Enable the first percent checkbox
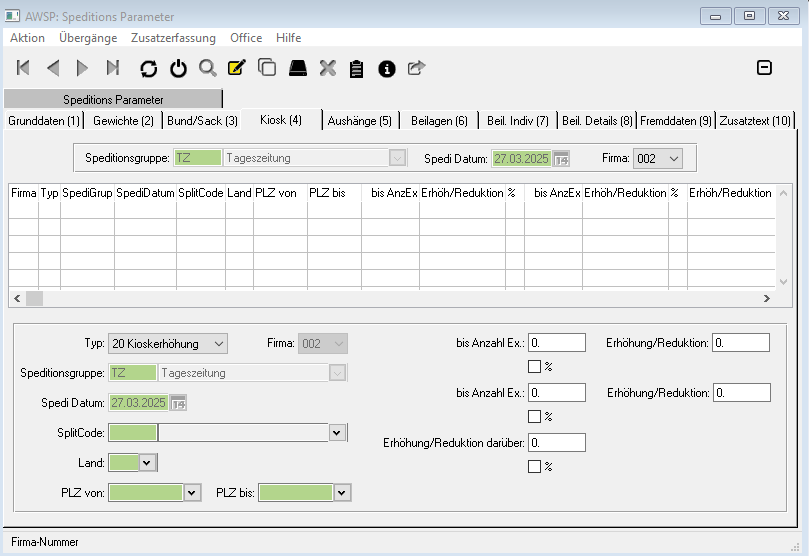809x556 pixels. [x=534, y=366]
